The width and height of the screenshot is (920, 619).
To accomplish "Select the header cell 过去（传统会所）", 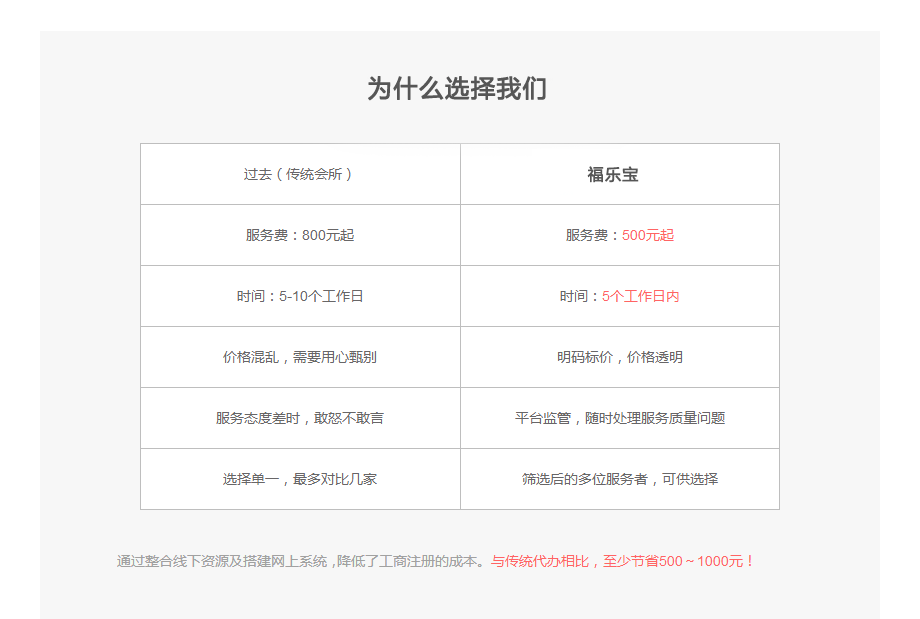I will coord(300,174).
